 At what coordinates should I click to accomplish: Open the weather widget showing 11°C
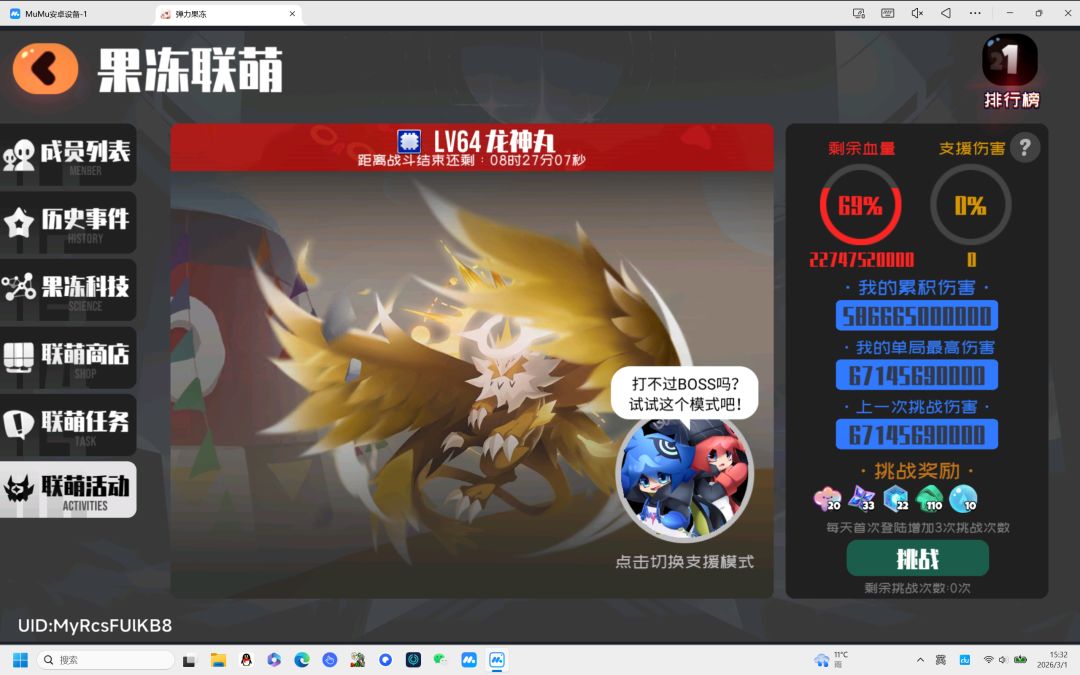(831, 660)
